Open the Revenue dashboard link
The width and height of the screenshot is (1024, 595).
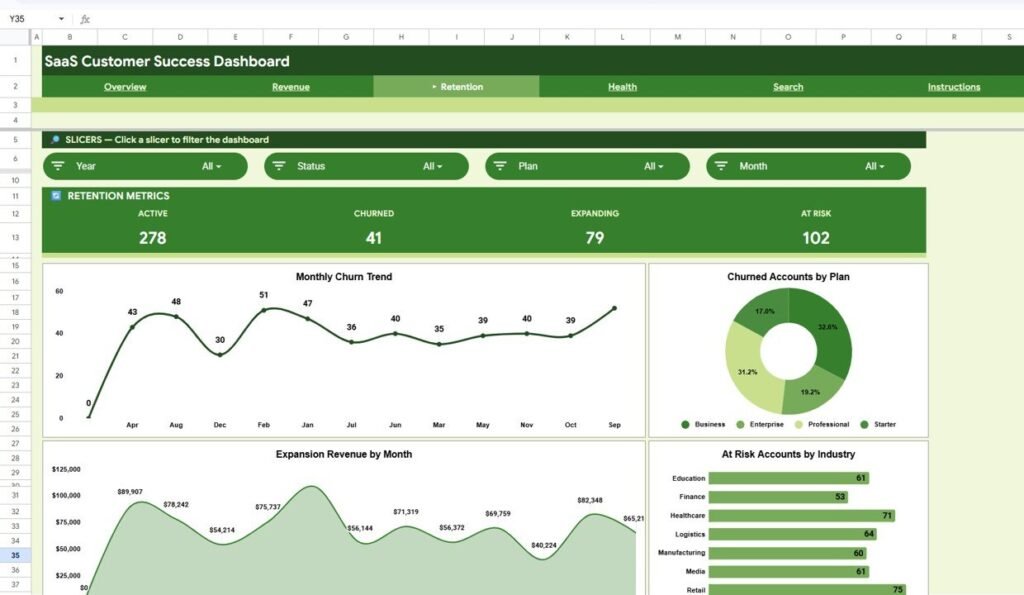coord(290,87)
